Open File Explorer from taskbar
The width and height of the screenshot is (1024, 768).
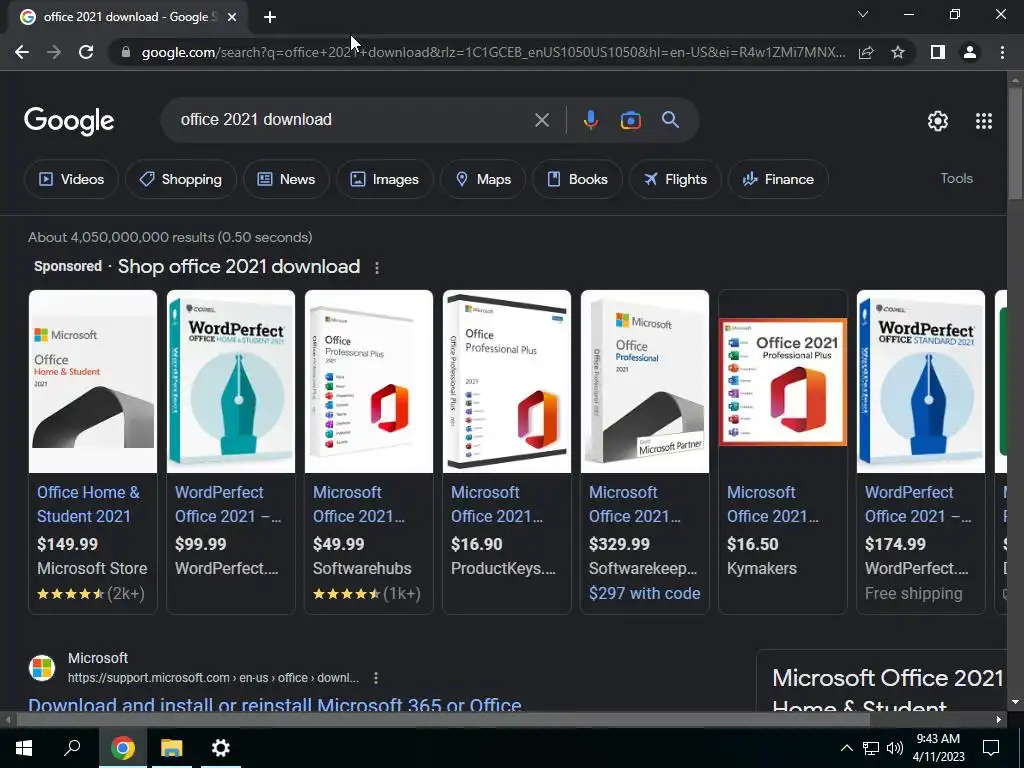172,748
